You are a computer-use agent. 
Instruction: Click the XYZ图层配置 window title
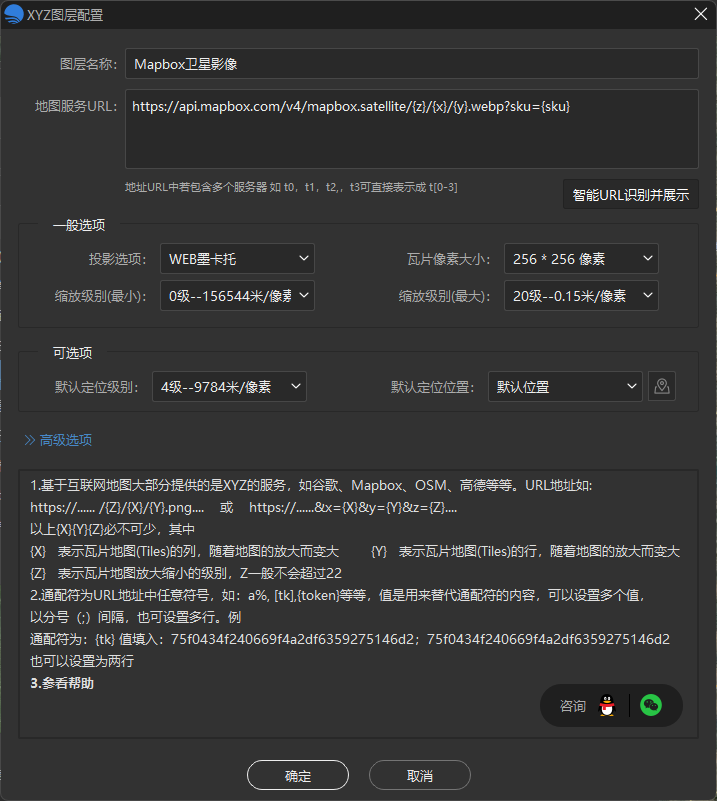65,15
